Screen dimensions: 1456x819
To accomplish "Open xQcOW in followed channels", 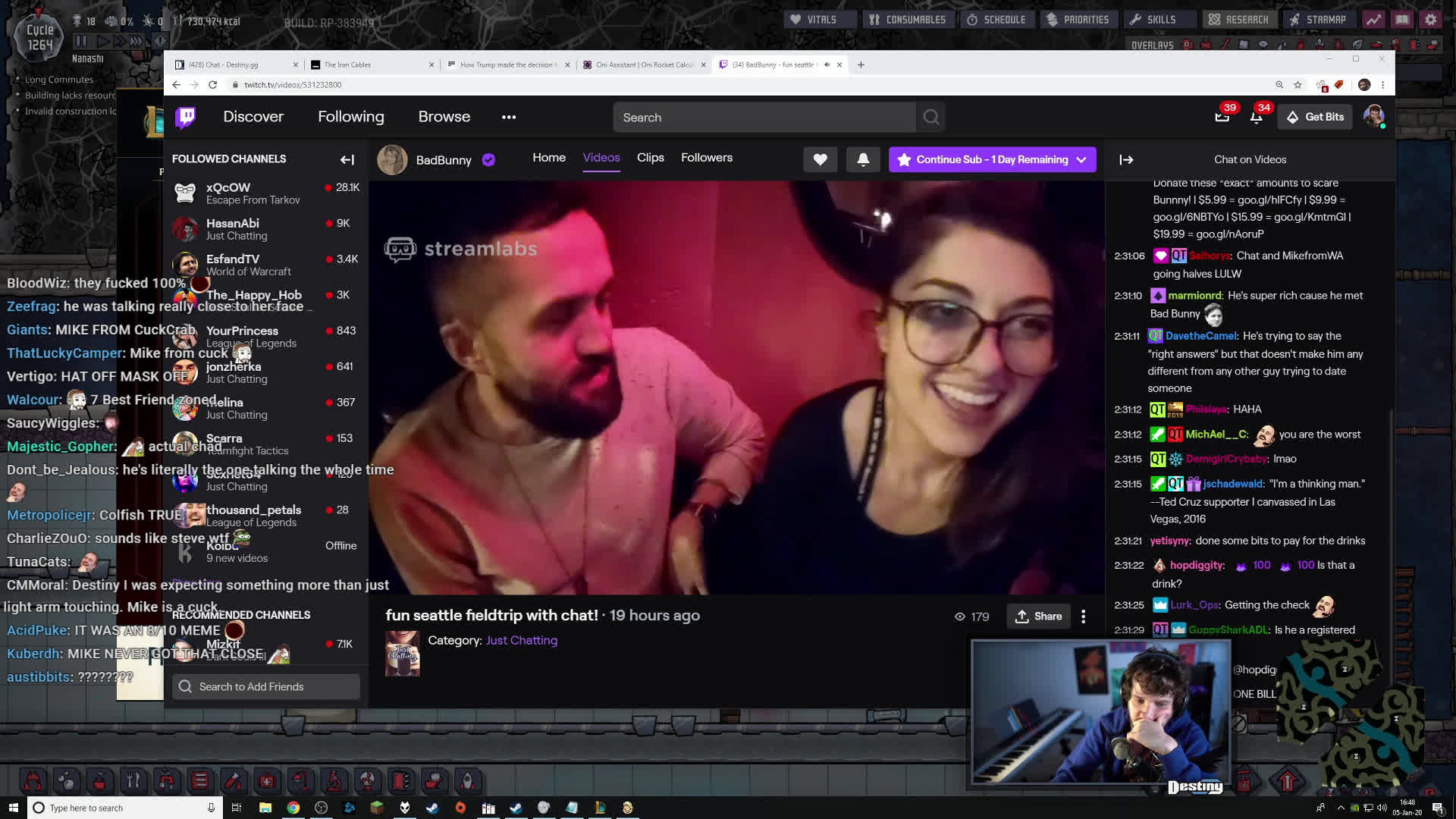I will pyautogui.click(x=266, y=193).
